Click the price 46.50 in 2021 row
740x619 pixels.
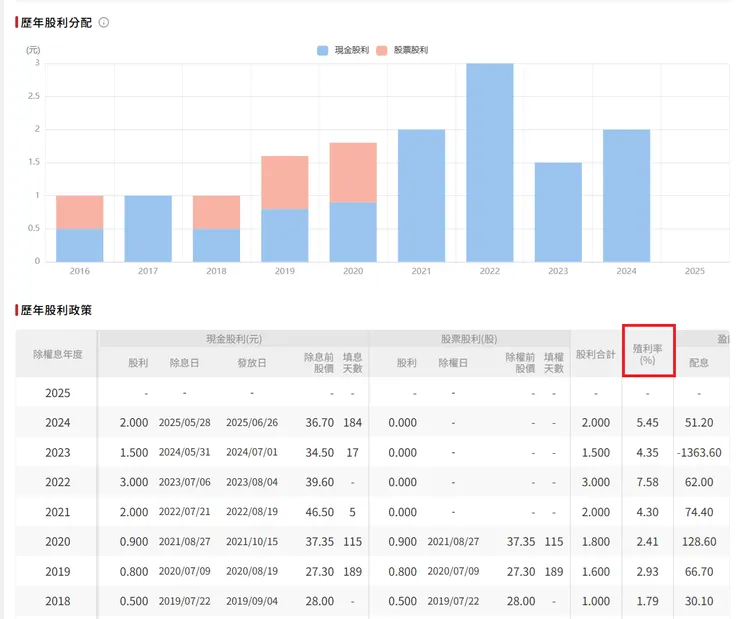tap(320, 512)
